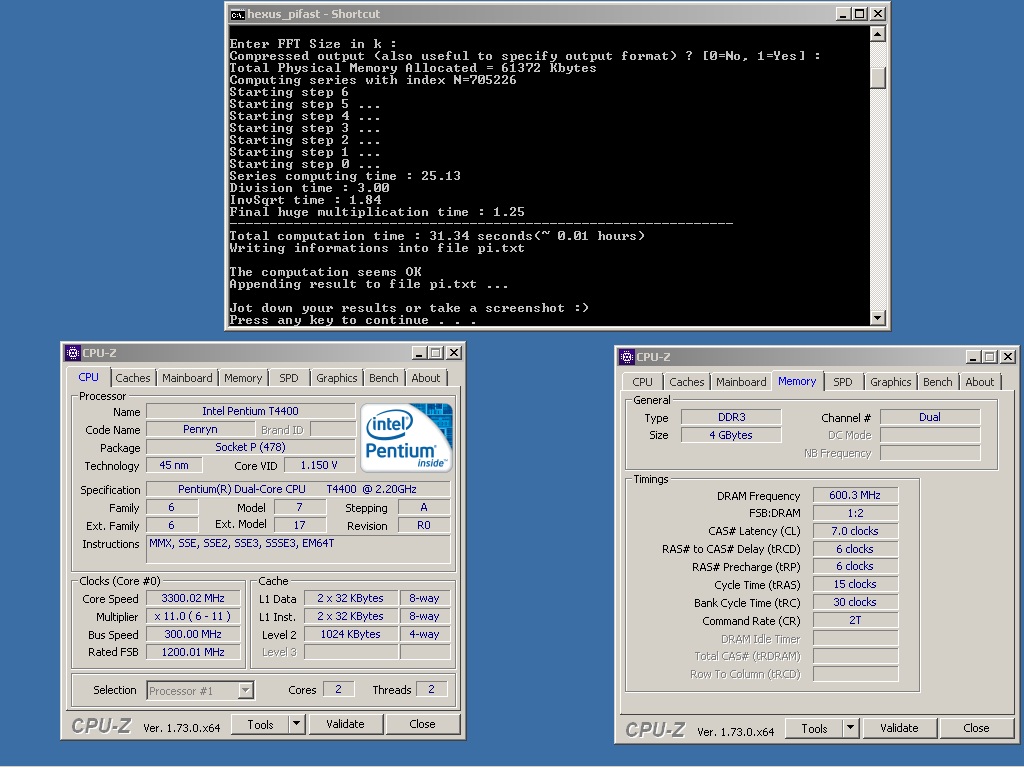Image resolution: width=1024 pixels, height=768 pixels.
Task: Click the Code Name value Penryn
Action: 200,429
